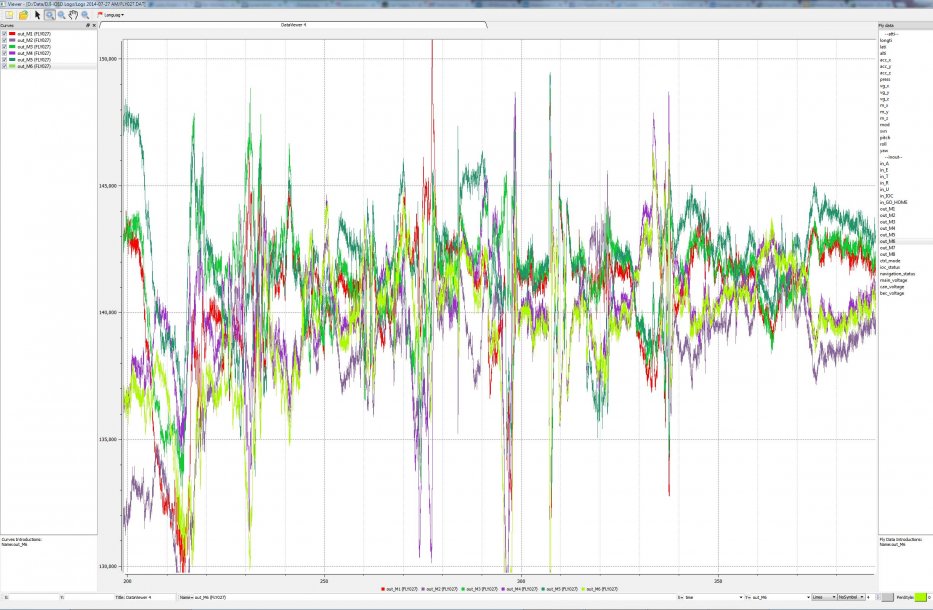
Task: Open a log file with folder icon
Action: click(x=23, y=15)
